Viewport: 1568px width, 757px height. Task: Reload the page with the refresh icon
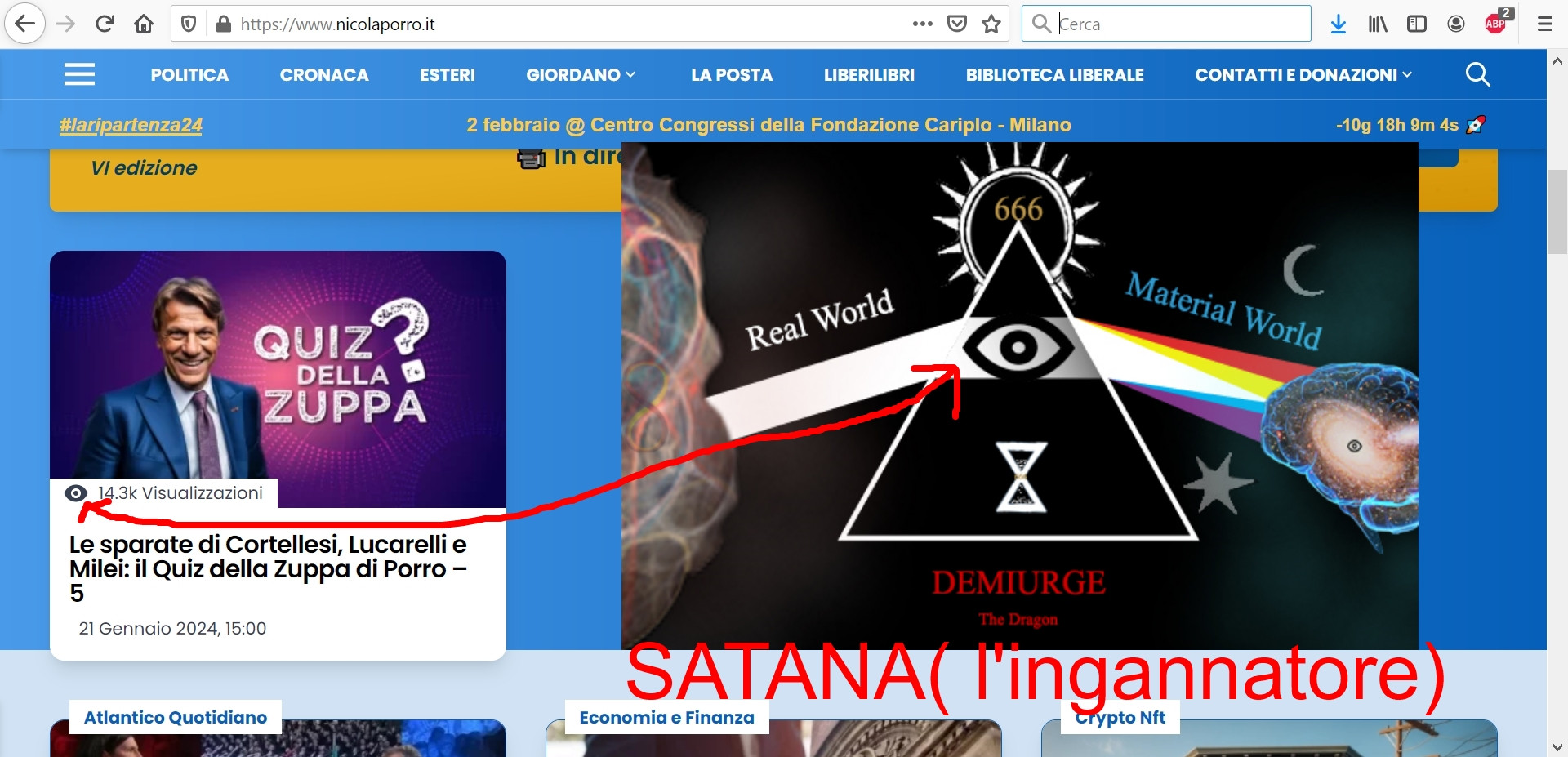tap(105, 24)
